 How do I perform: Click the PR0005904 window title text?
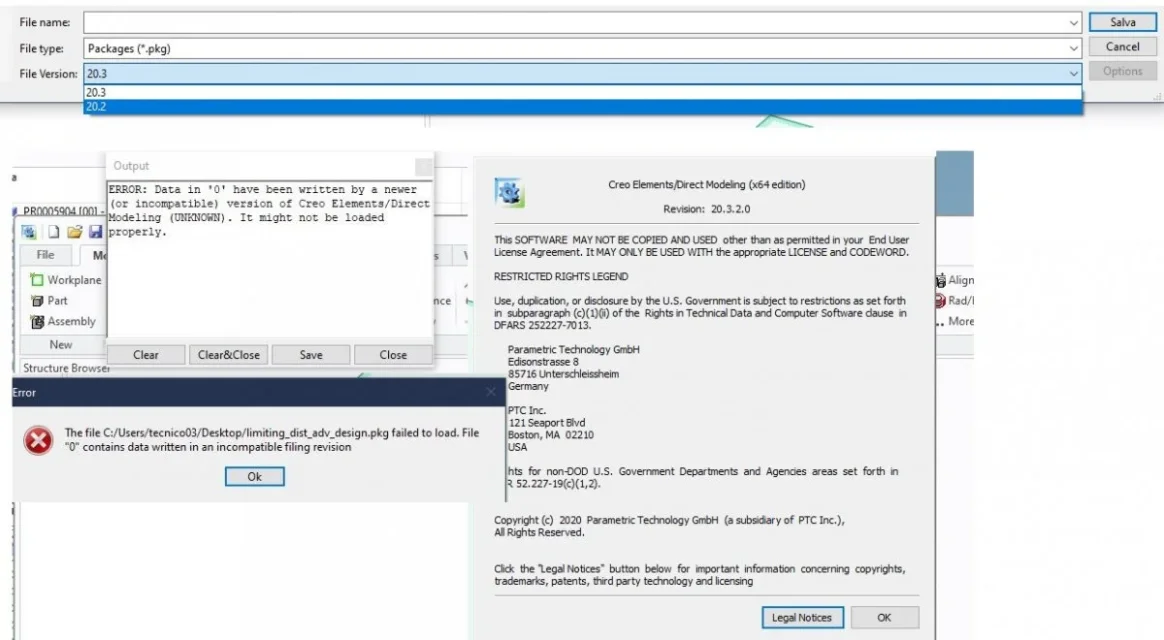[64, 212]
